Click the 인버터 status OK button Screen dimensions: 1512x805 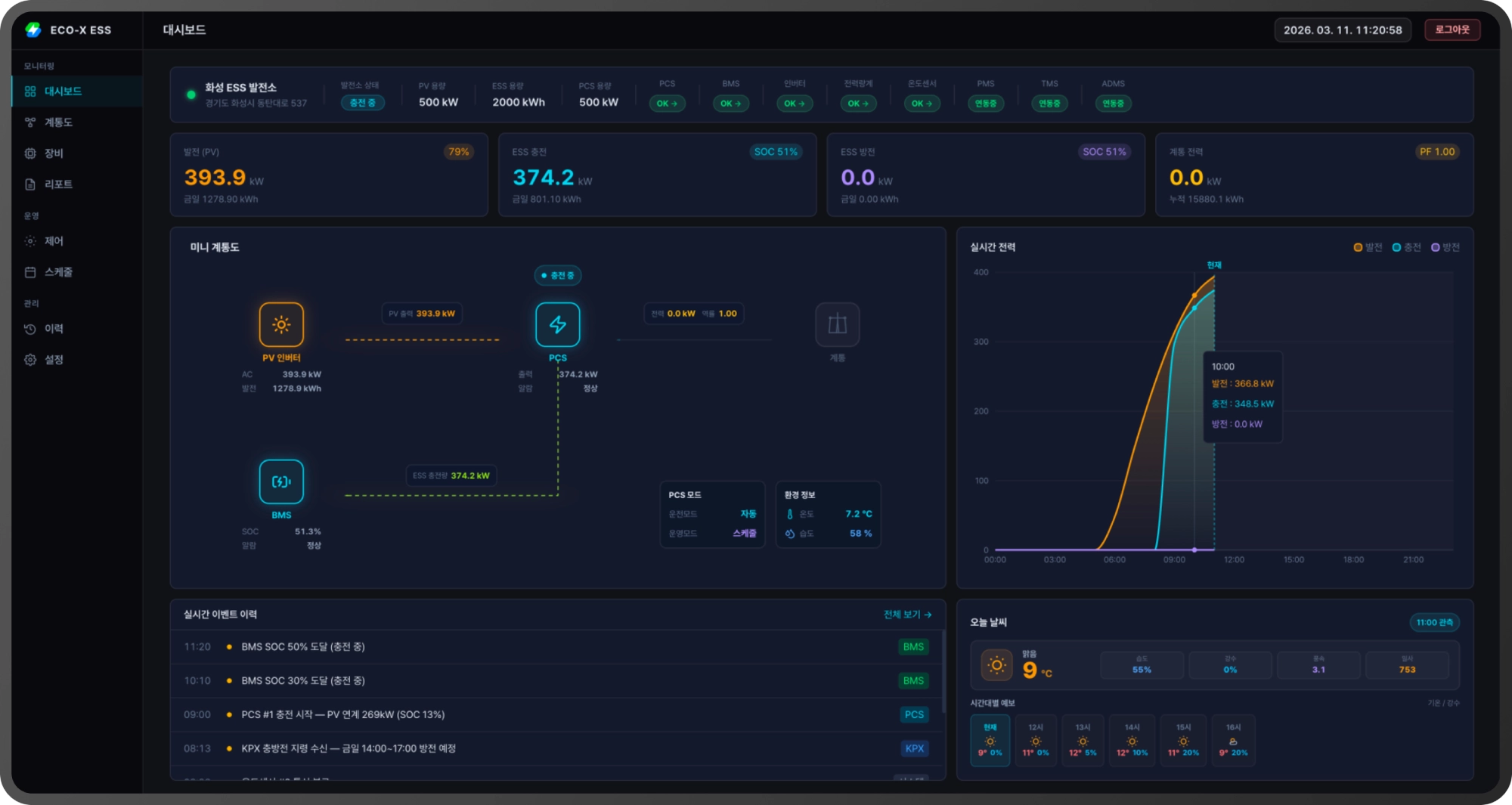[x=795, y=103]
